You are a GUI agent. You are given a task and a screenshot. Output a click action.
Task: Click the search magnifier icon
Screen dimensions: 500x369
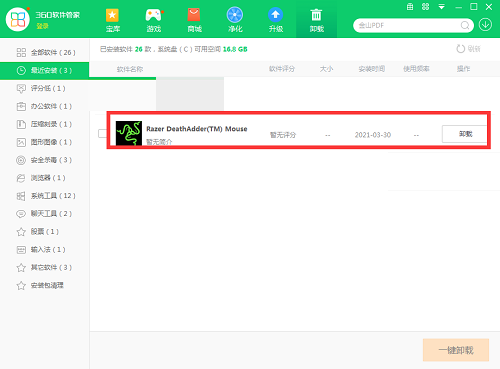pos(465,25)
